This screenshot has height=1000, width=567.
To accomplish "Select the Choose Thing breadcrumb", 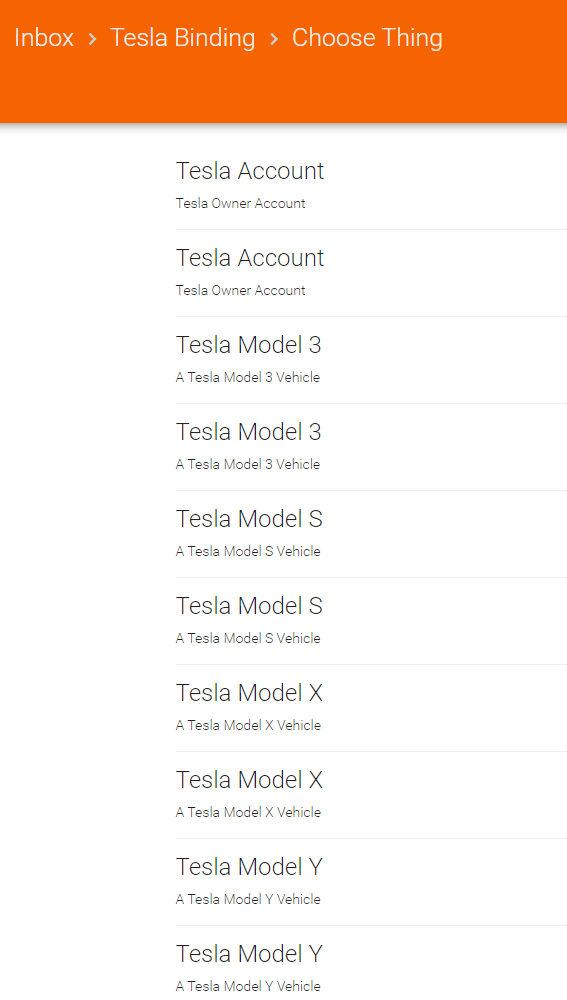I will click(x=367, y=38).
